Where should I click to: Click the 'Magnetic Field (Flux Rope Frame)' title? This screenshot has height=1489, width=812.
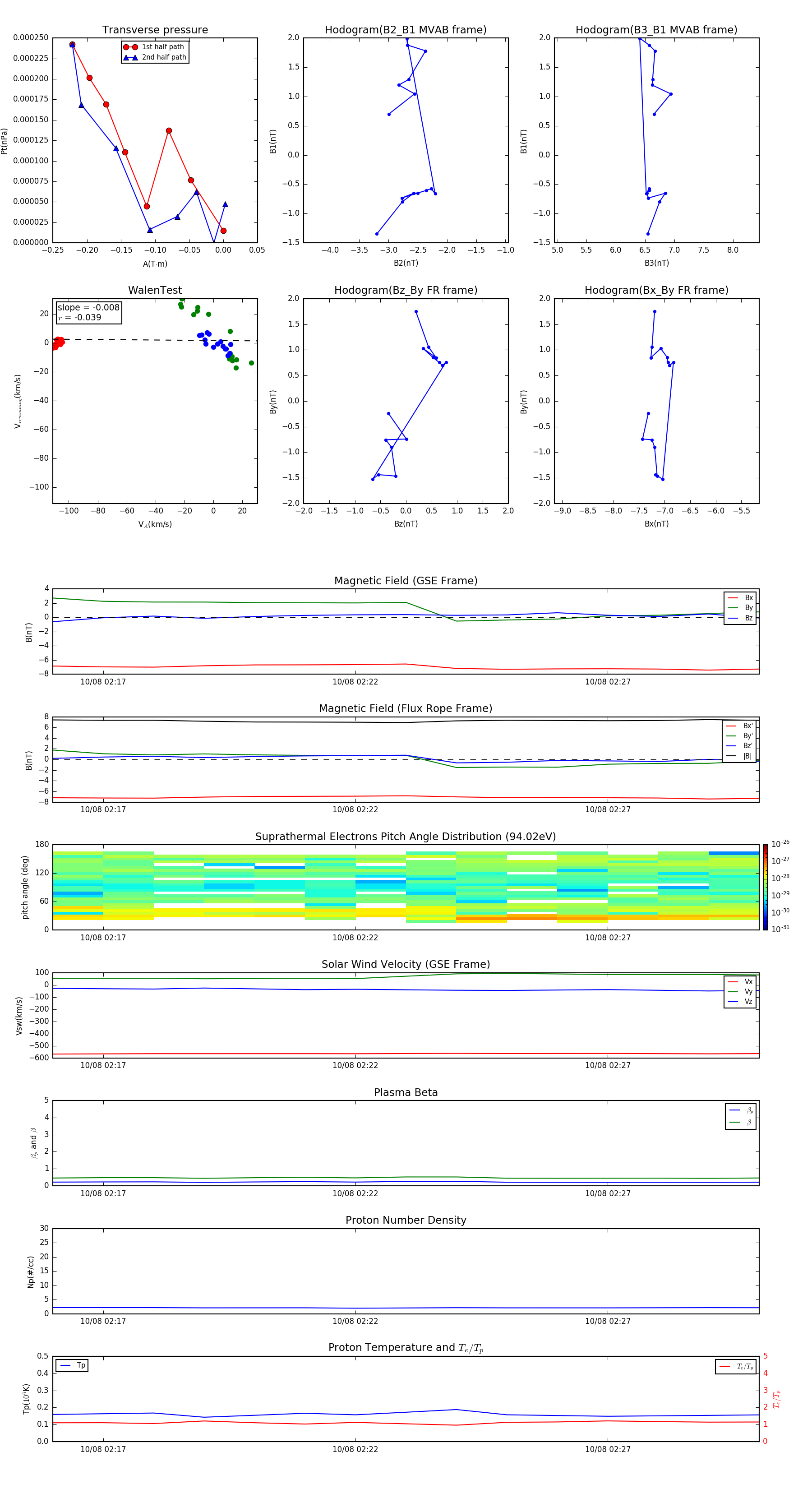coord(406,709)
